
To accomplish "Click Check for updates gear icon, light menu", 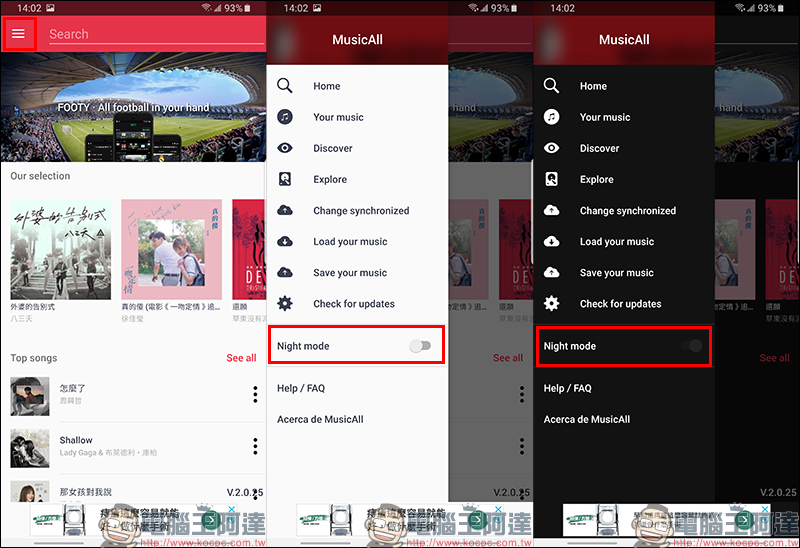I will click(285, 304).
